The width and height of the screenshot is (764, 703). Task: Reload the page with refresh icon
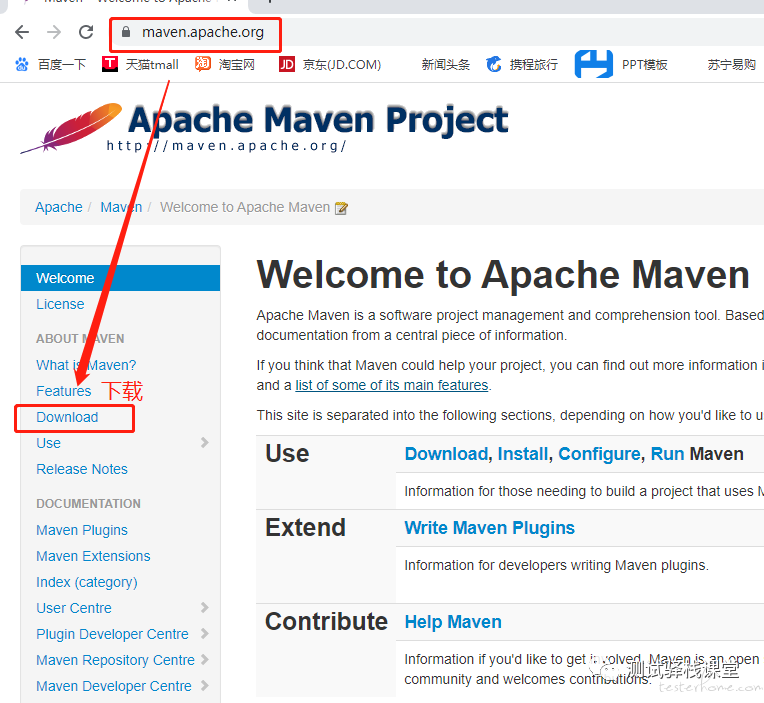click(x=86, y=32)
